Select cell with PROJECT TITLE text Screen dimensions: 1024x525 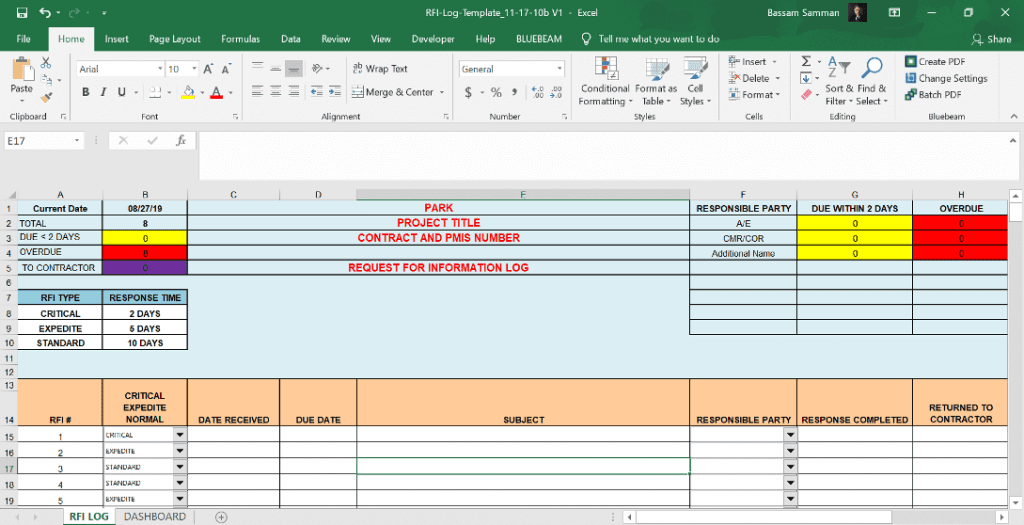click(x=438, y=223)
